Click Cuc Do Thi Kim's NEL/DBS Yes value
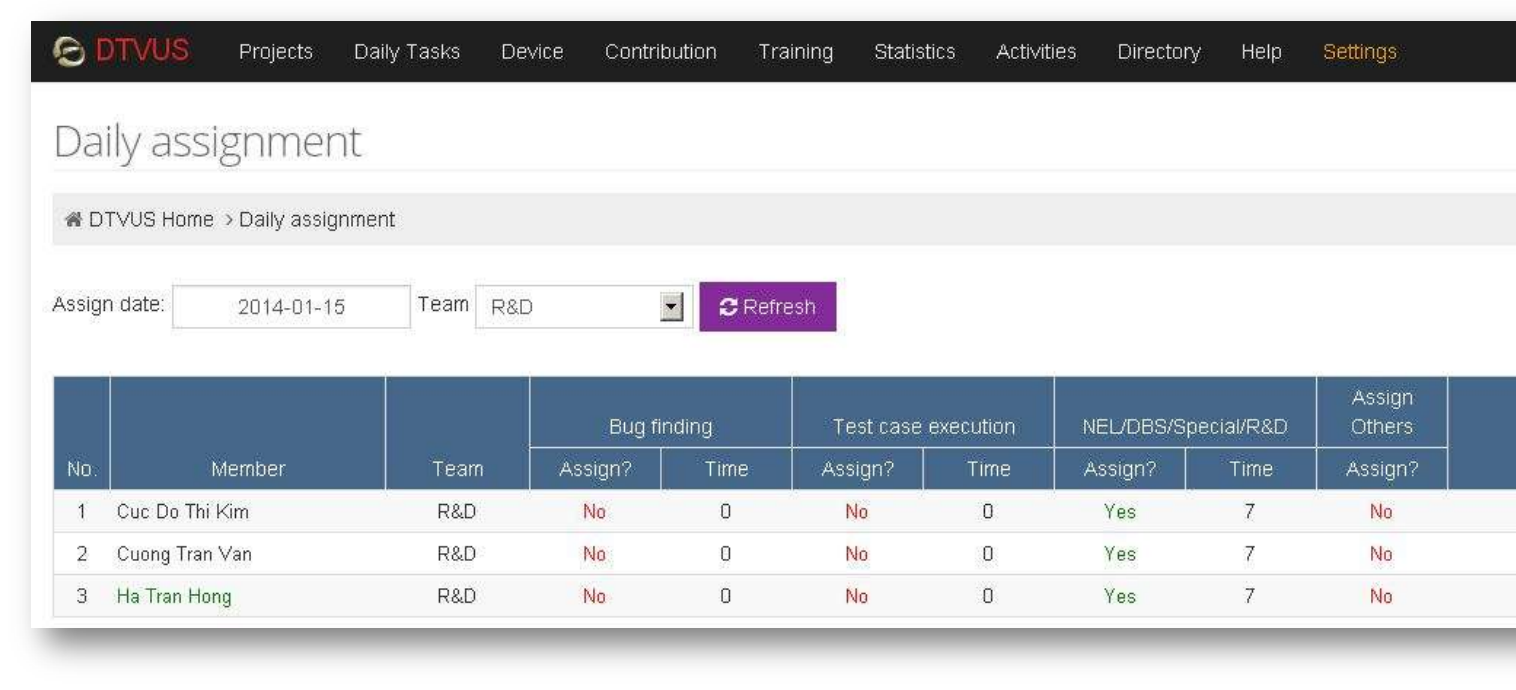1516x690 pixels. coord(1119,512)
